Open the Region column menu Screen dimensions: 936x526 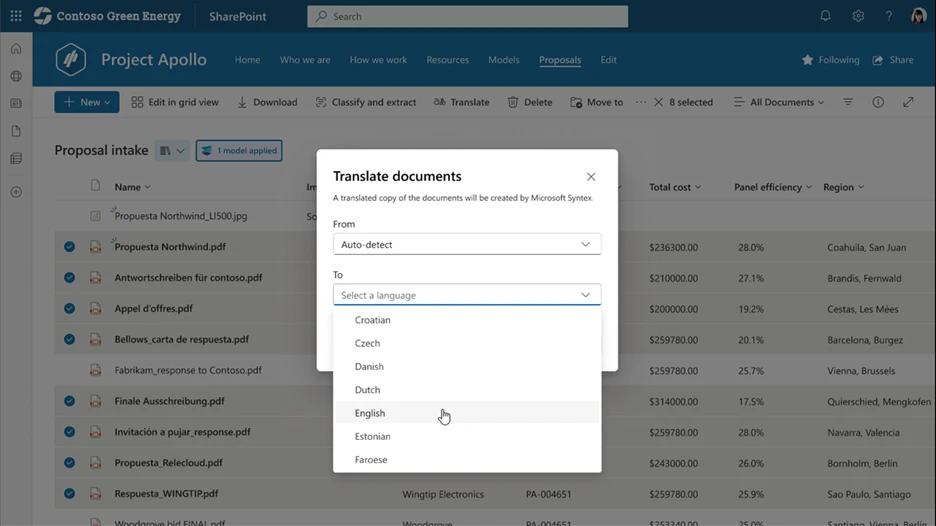pyautogui.click(x=843, y=187)
